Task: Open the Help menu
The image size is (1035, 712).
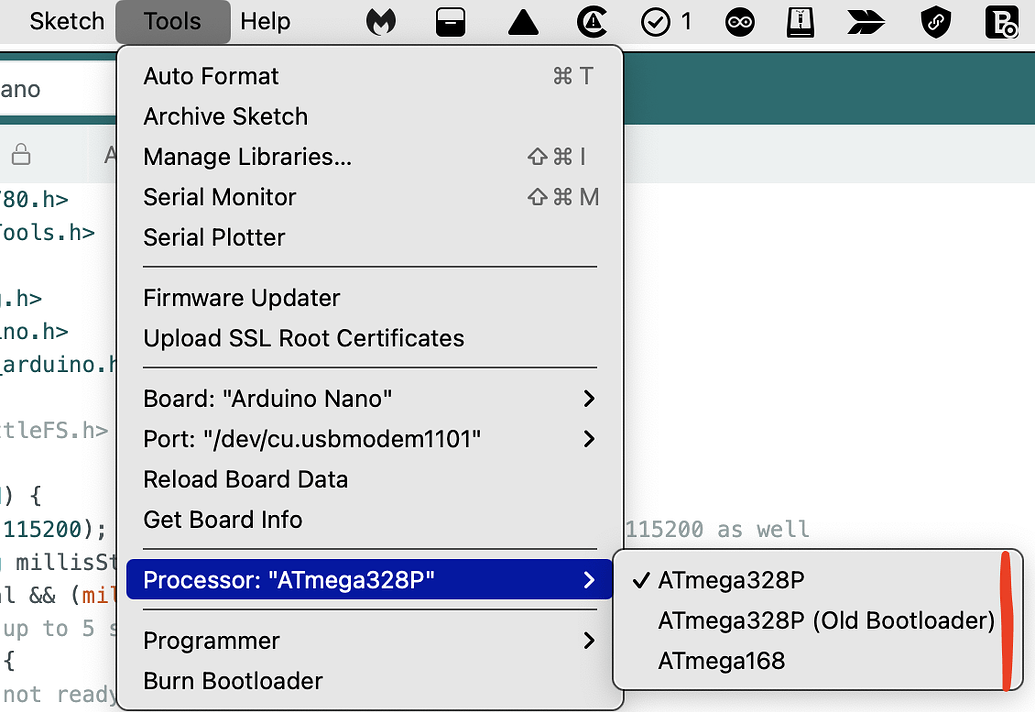Action: pyautogui.click(x=265, y=21)
